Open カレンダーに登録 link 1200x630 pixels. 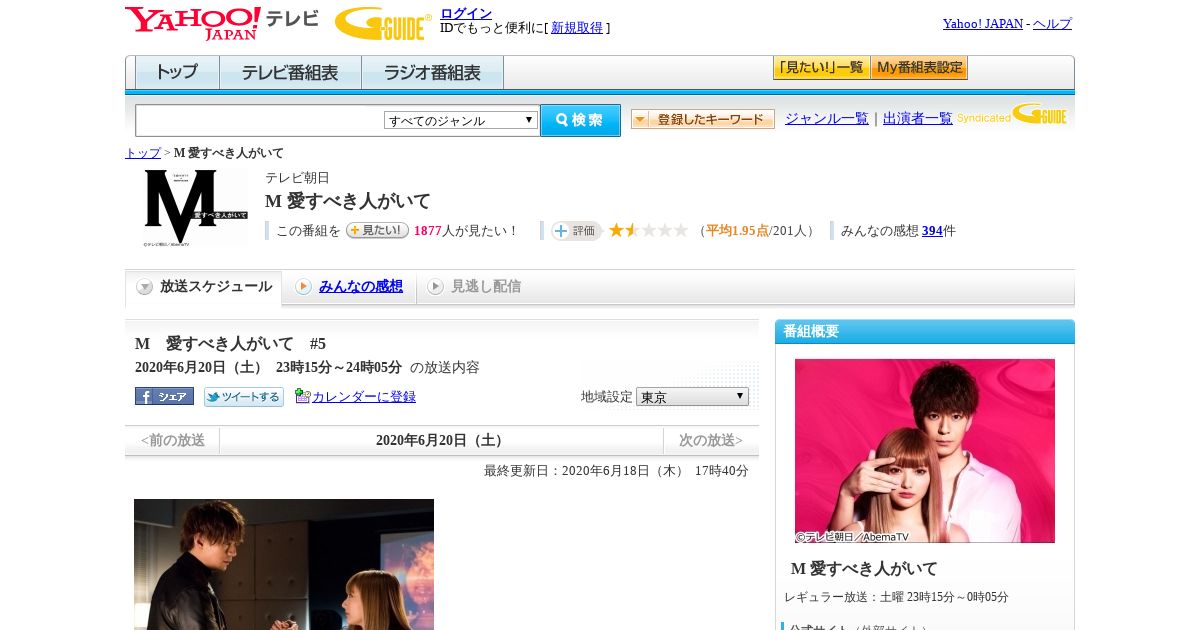coord(364,397)
